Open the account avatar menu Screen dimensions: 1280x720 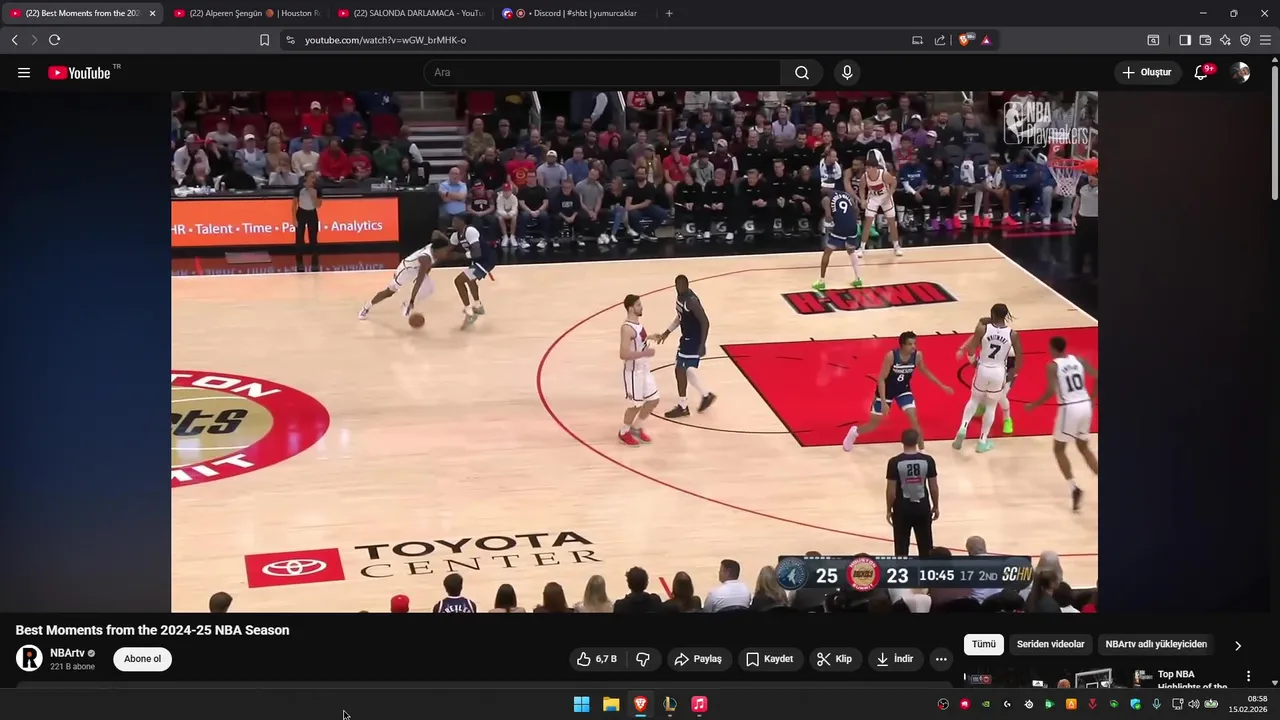1240,72
